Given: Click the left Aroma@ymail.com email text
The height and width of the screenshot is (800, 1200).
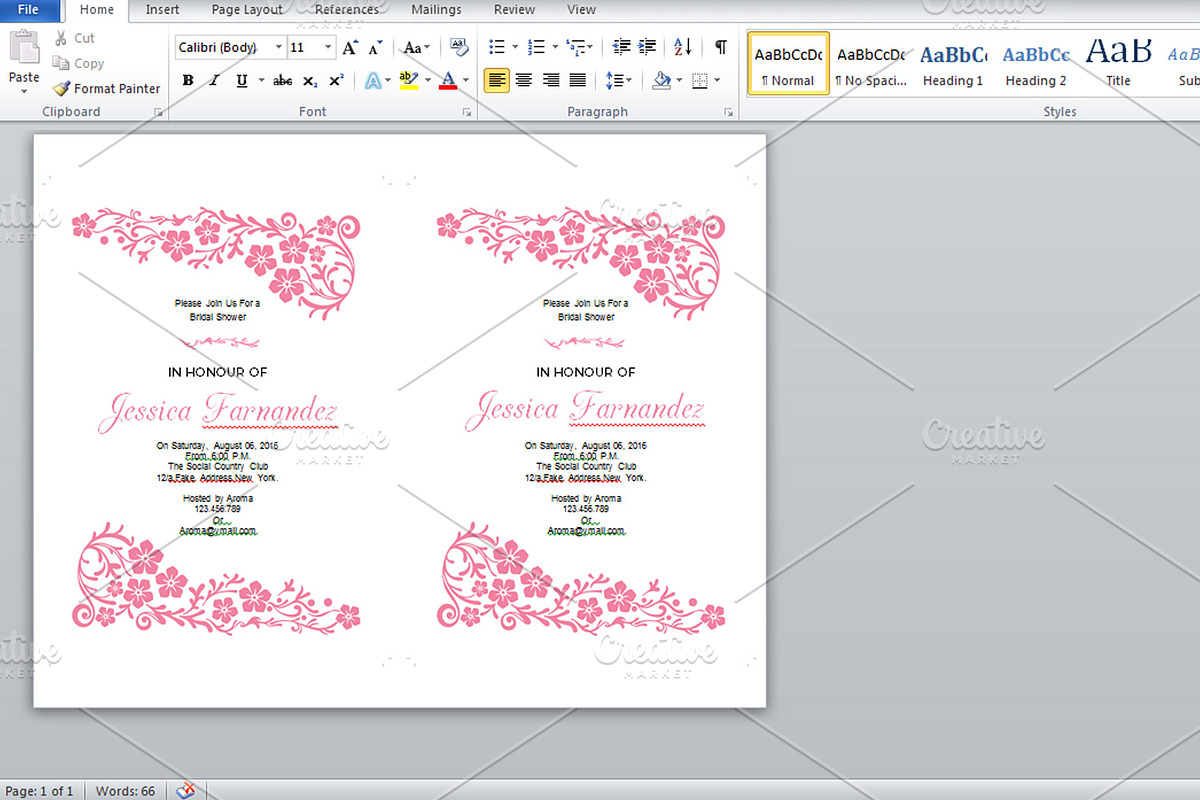Looking at the screenshot, I should (x=217, y=531).
